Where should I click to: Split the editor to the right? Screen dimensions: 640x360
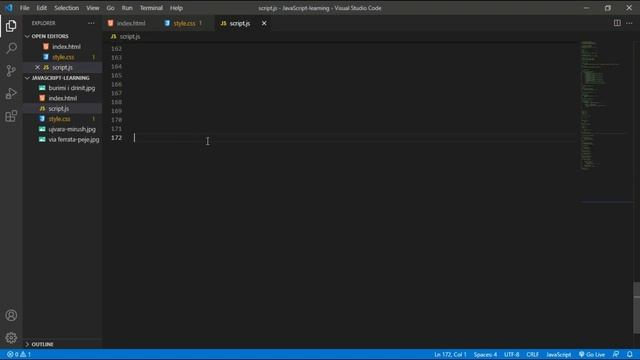617,23
